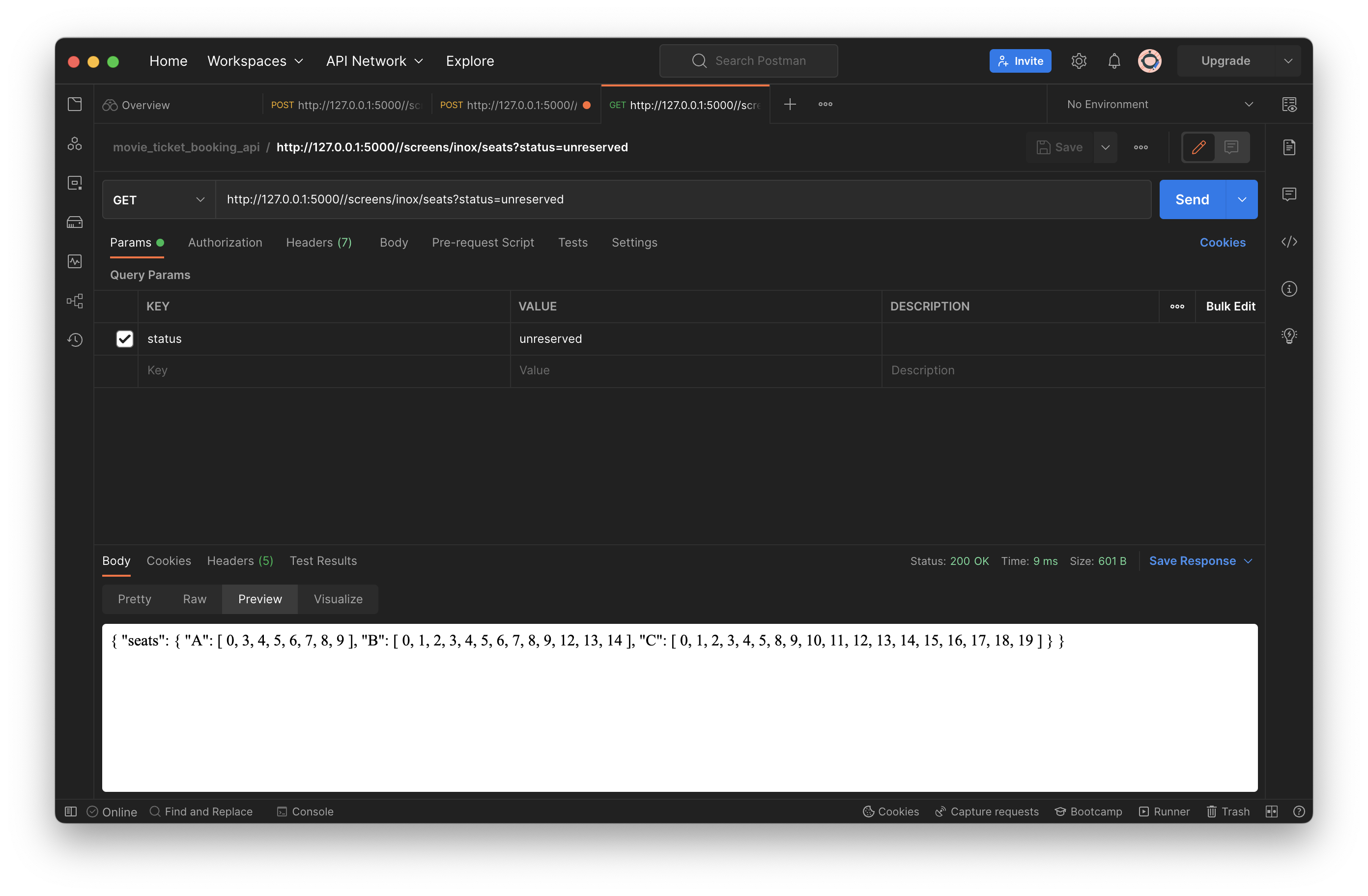Switch to comment mode icon
Screen dimensions: 1368x896
tap(1231, 147)
